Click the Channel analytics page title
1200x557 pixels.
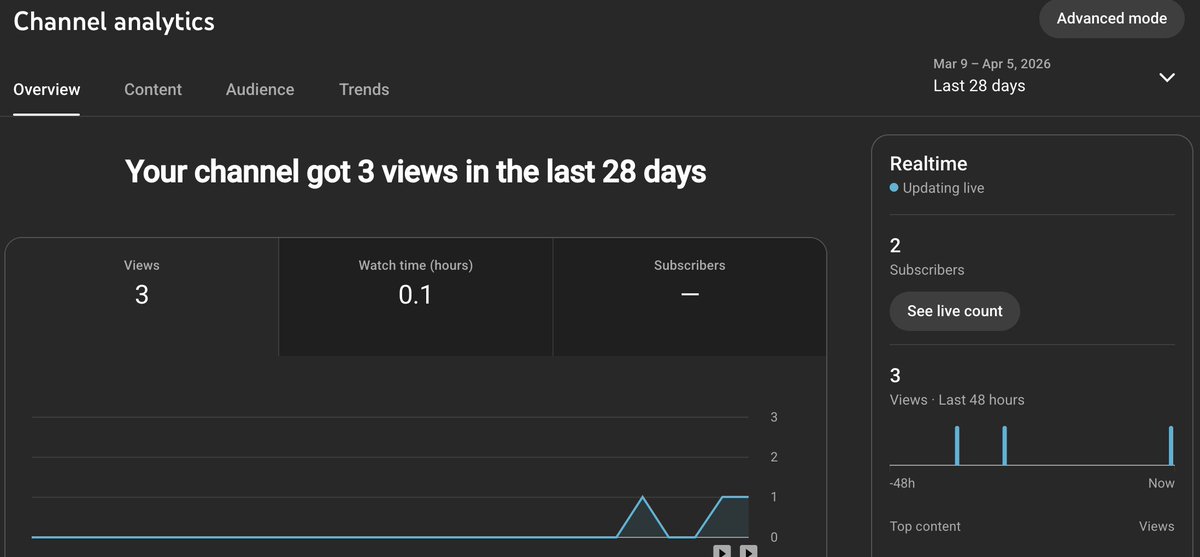[x=114, y=21]
